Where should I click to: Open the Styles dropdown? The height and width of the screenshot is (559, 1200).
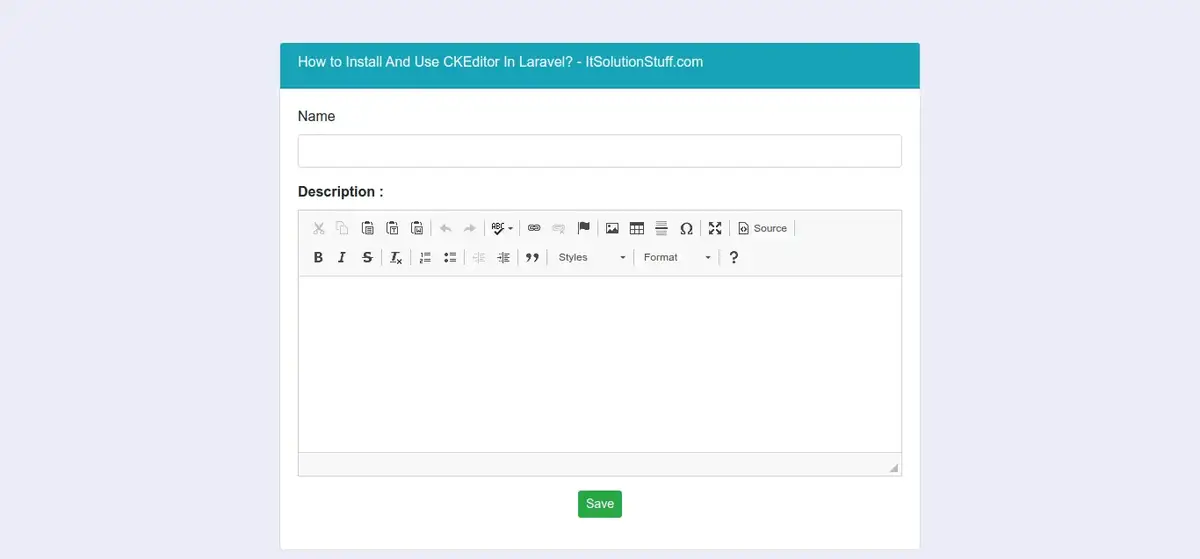(591, 258)
